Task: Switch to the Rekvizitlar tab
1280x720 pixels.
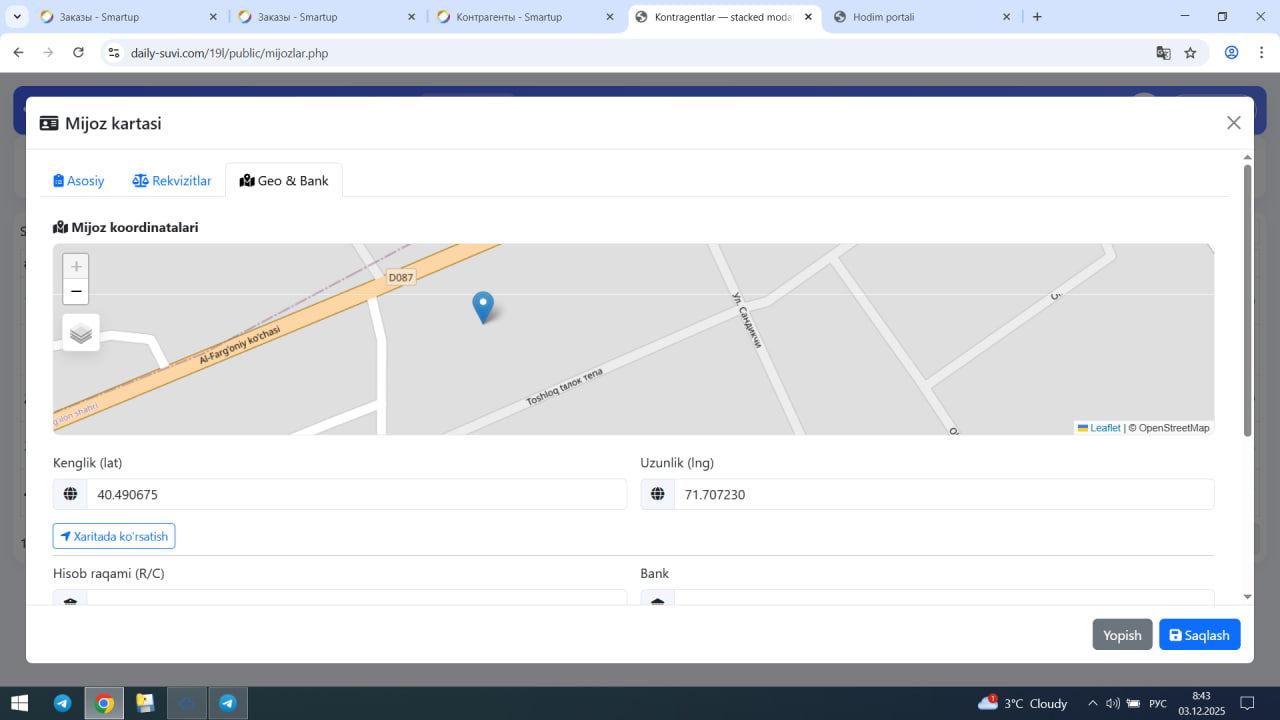Action: click(x=172, y=181)
